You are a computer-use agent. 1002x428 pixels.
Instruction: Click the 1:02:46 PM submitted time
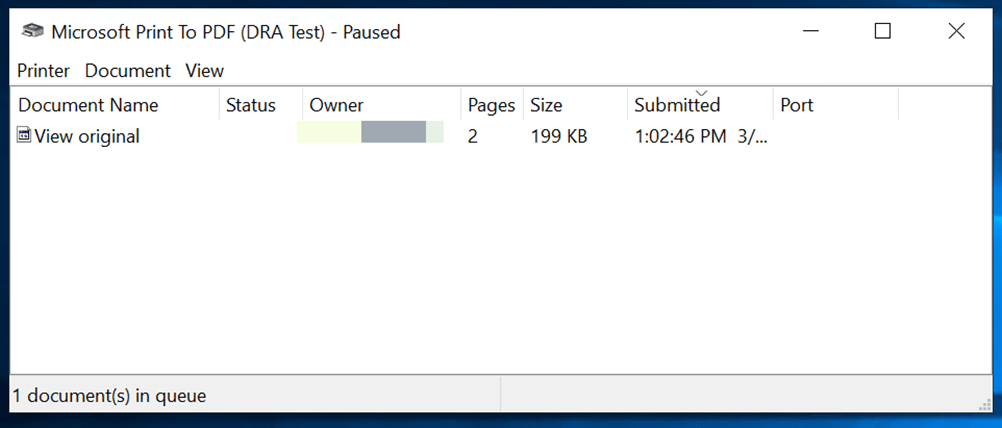680,137
